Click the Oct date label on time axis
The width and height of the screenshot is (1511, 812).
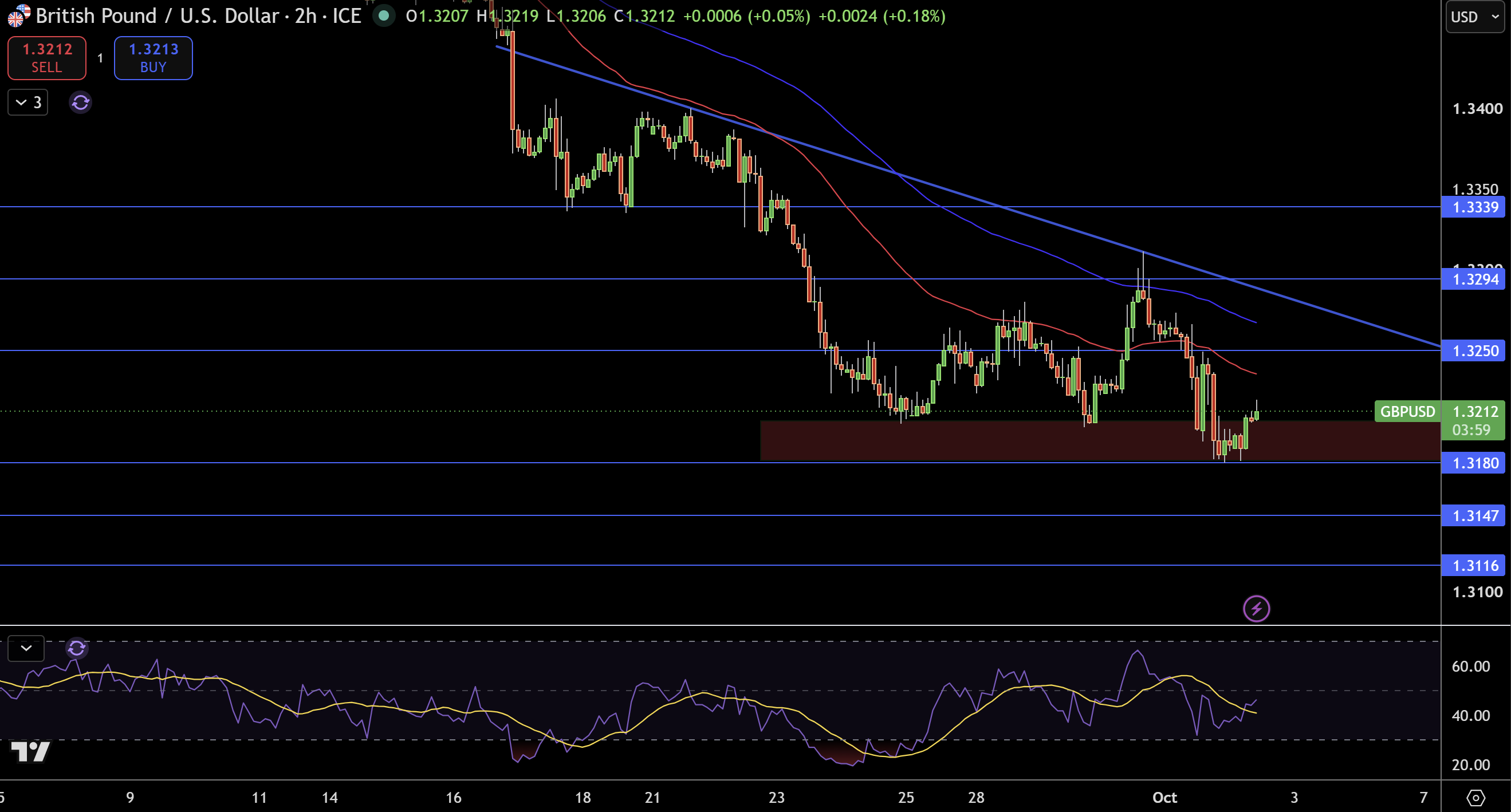coord(1164,797)
